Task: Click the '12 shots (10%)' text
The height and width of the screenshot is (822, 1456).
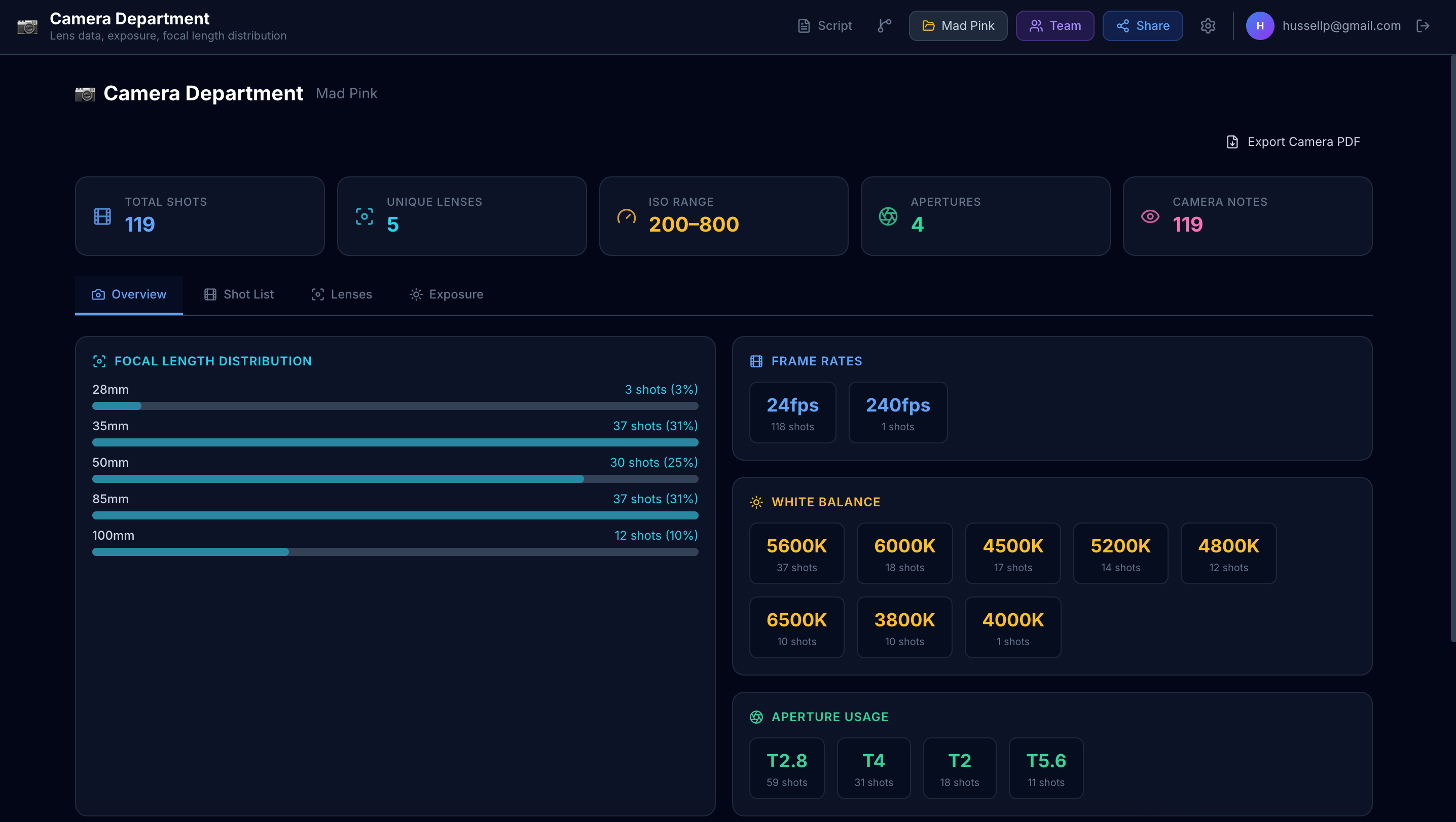Action: coord(656,536)
